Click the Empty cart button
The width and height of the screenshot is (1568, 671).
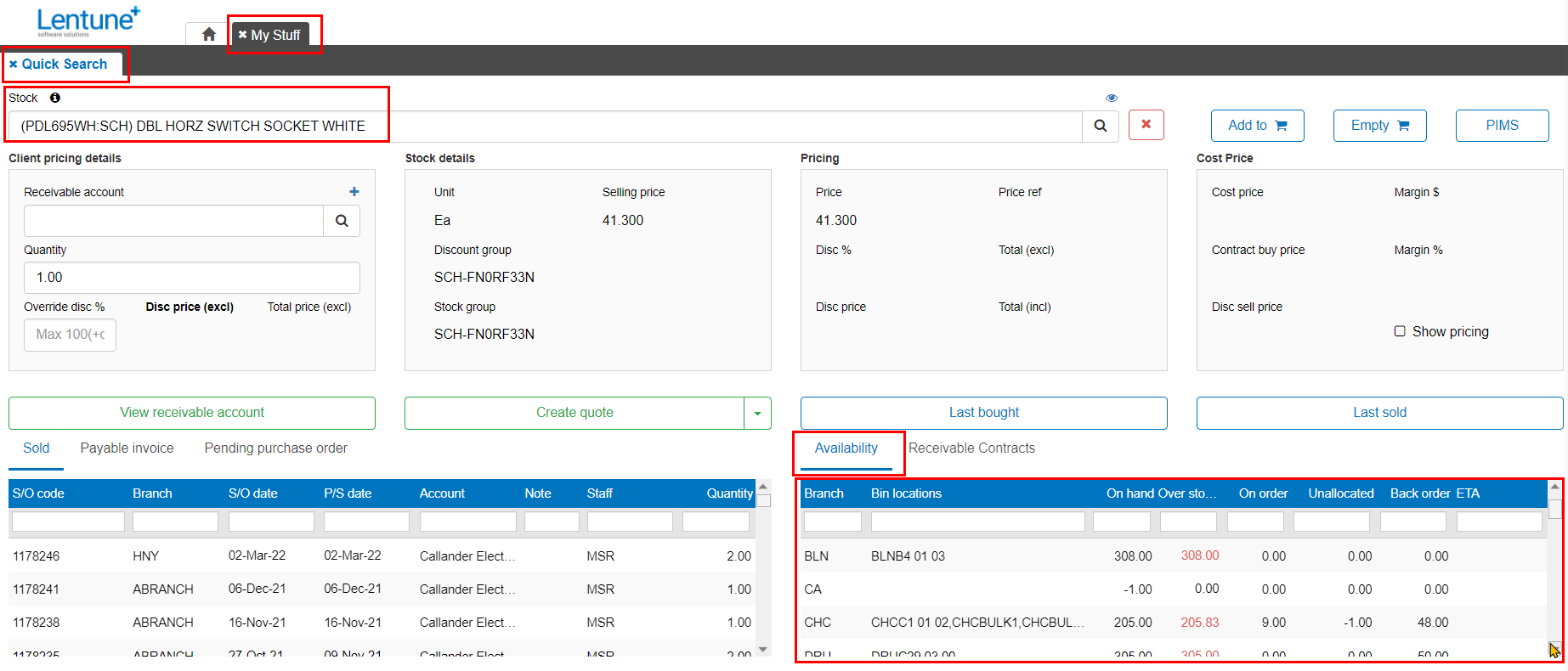click(1379, 126)
